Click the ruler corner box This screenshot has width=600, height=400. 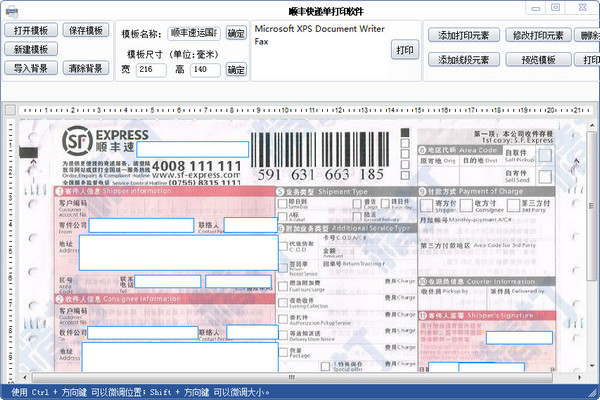point(10,110)
